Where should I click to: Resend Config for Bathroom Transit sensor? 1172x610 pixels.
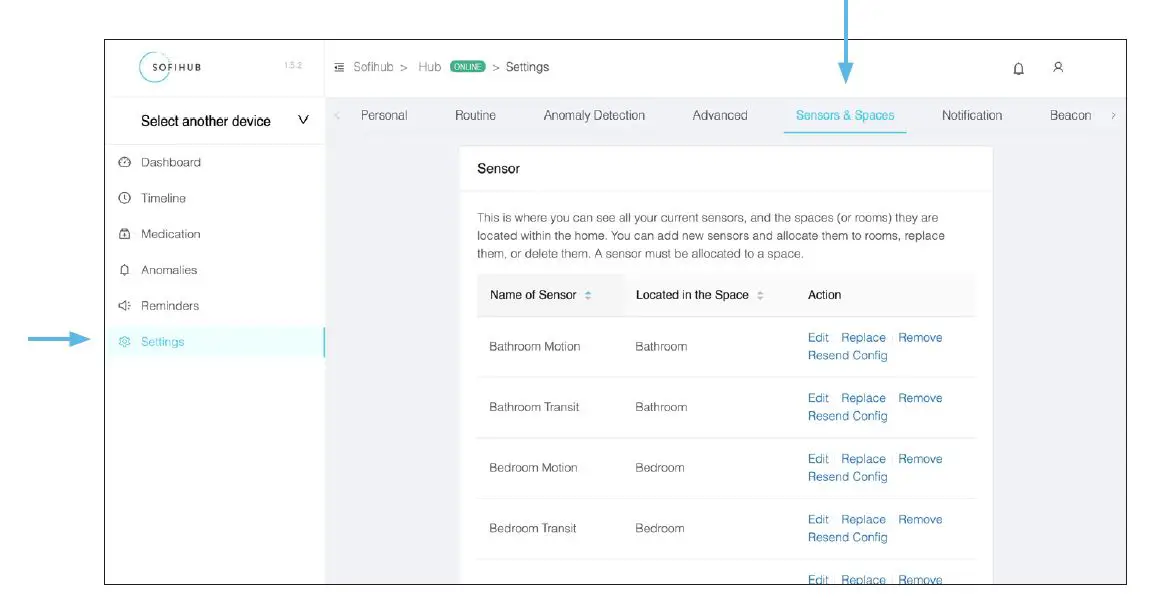click(847, 416)
